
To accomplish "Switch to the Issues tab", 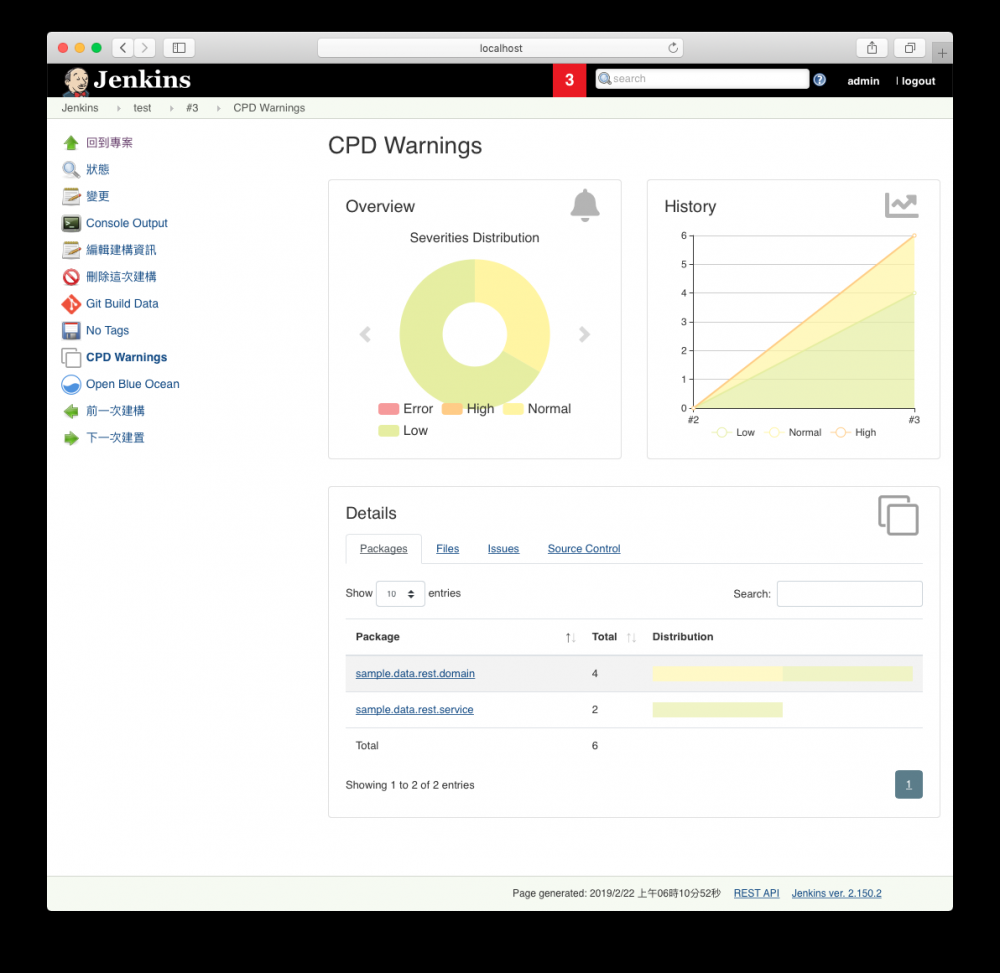I will 503,548.
